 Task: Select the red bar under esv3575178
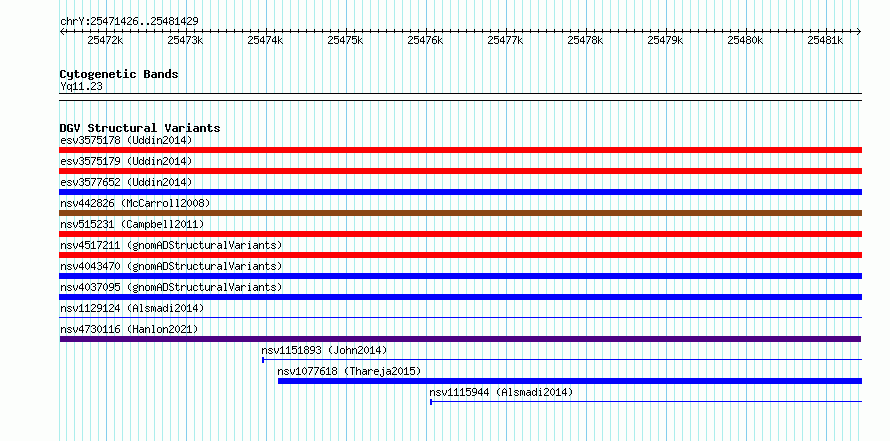[x=460, y=150]
